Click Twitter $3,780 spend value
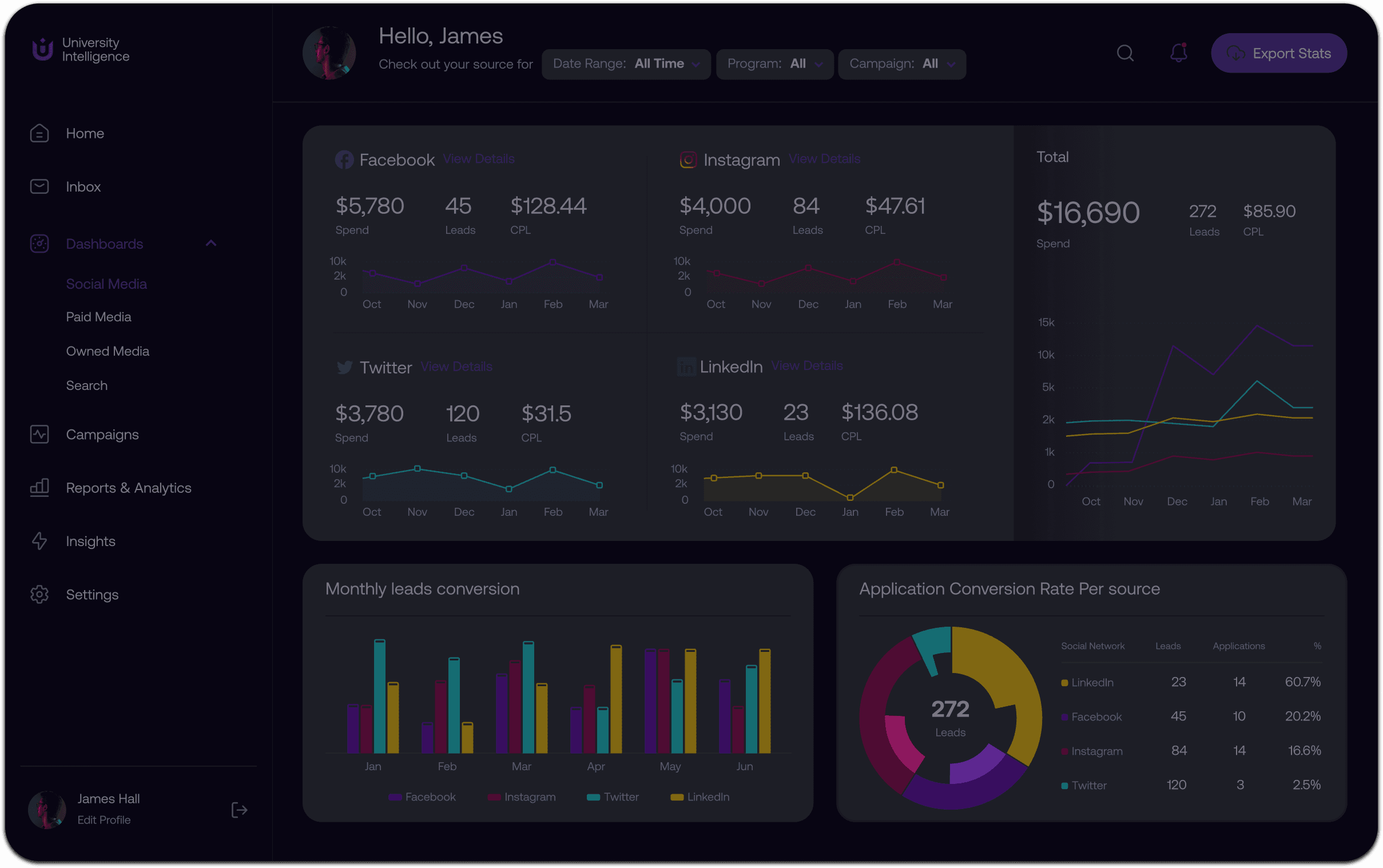The width and height of the screenshot is (1383, 868). [x=368, y=414]
